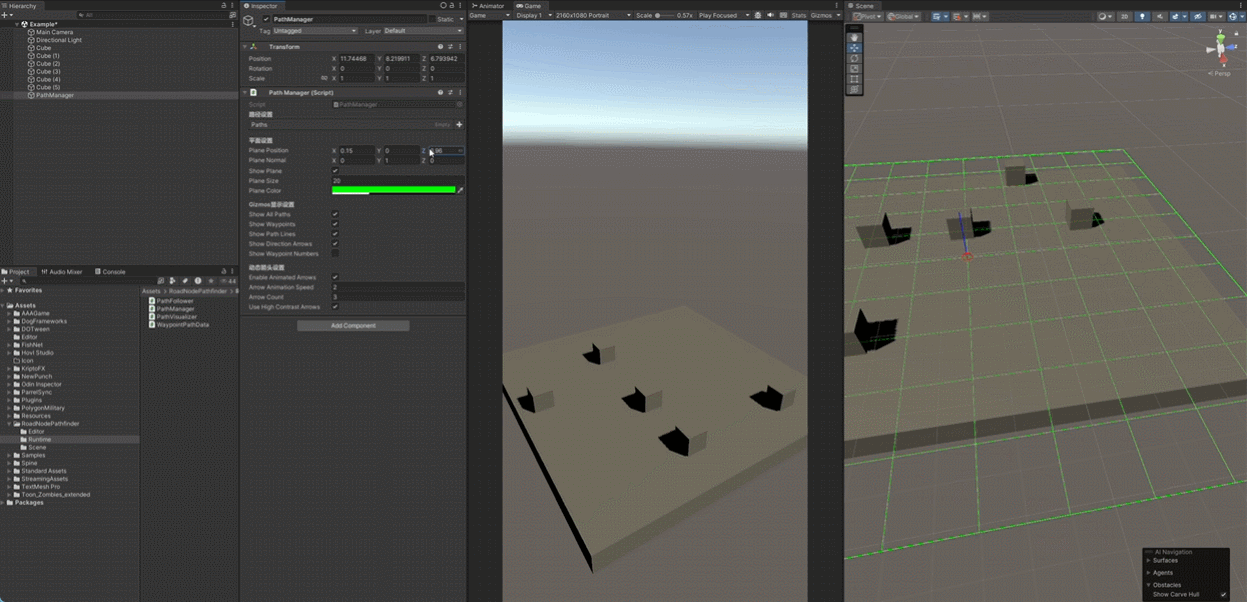Switch to the Game tab

(x=529, y=5)
